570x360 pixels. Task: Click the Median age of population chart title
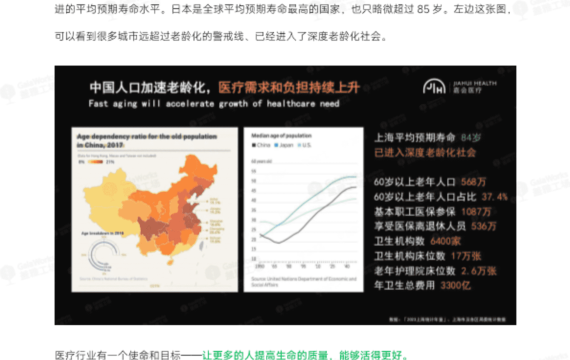click(281, 136)
